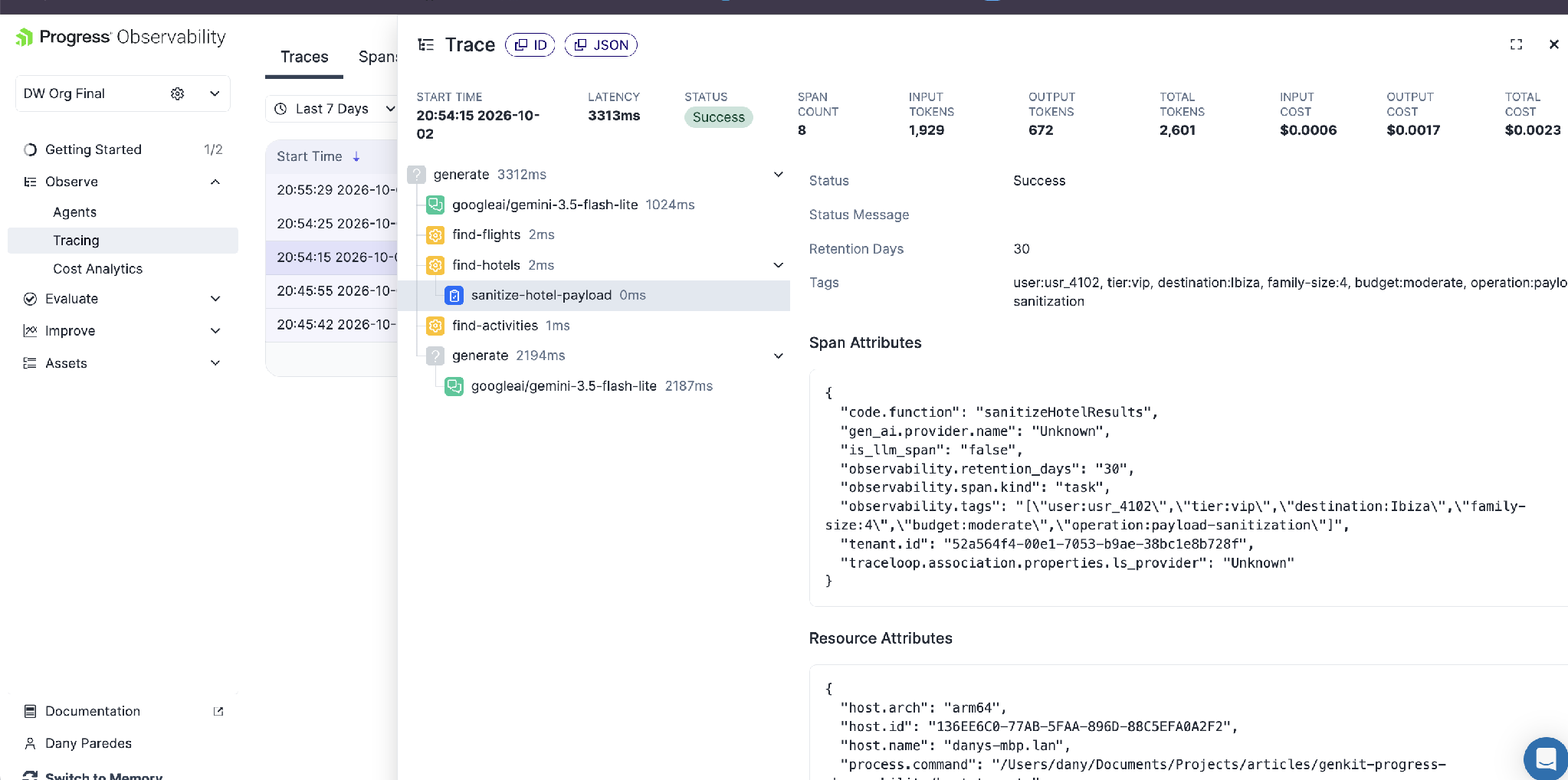Image resolution: width=1568 pixels, height=780 pixels.
Task: Expand trace panel to fullscreen
Action: point(1516,44)
